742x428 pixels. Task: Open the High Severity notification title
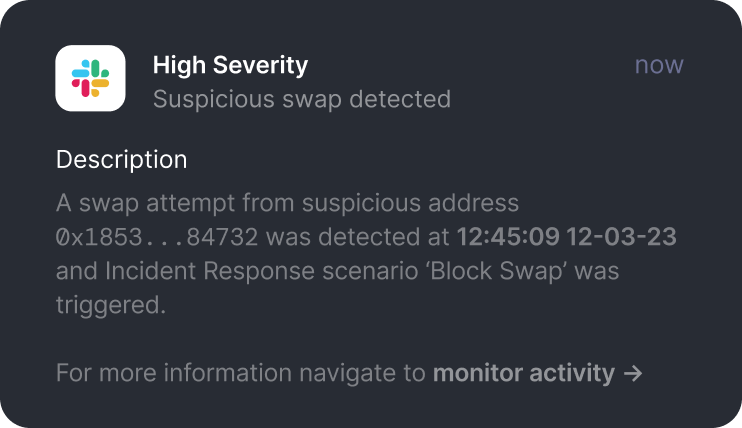[230, 65]
